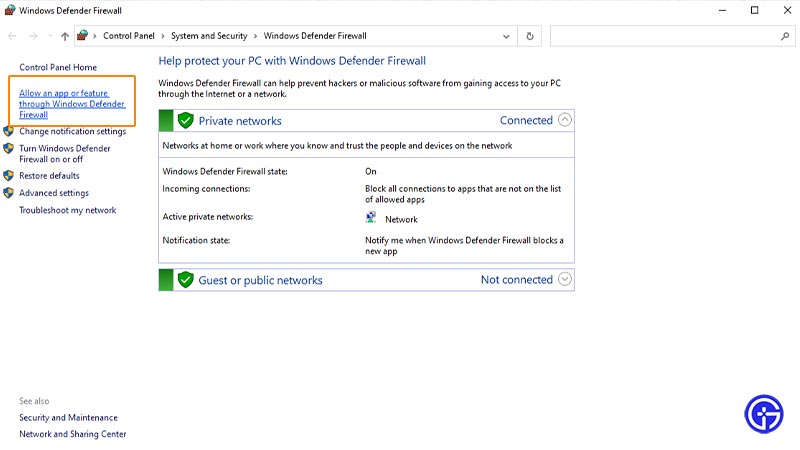Click the 'Notification state:' label
The image size is (800, 450).
click(x=196, y=240)
